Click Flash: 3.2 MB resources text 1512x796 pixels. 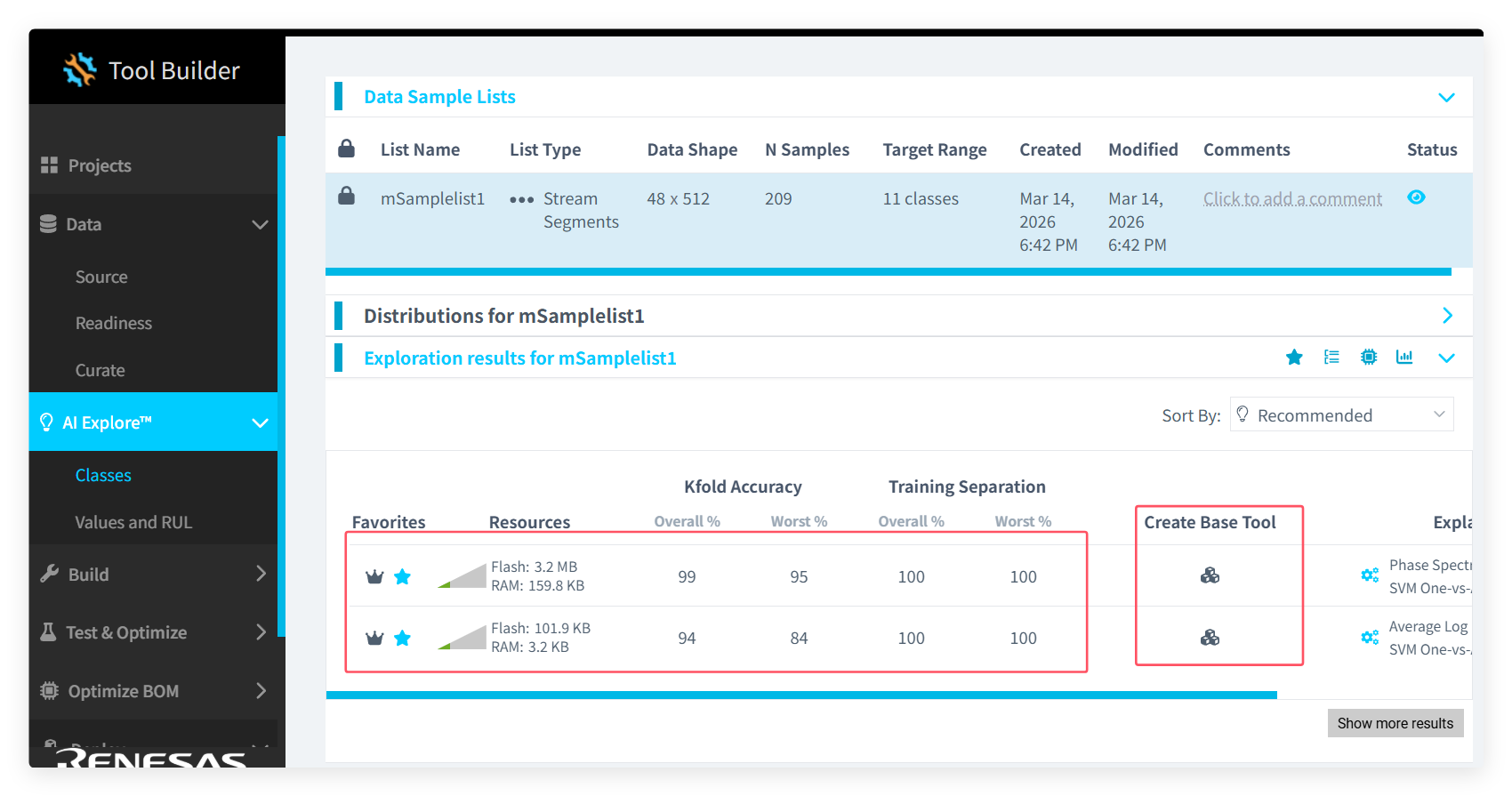[534, 567]
